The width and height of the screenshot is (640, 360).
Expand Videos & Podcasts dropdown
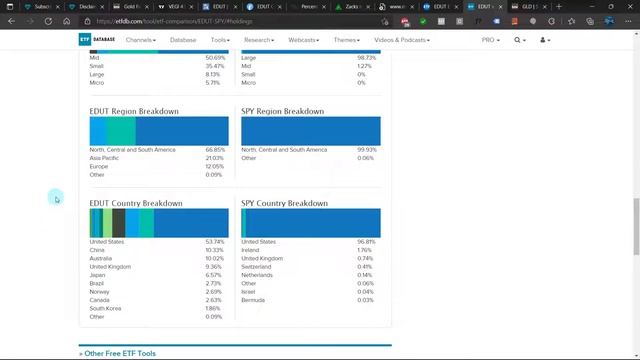402,40
